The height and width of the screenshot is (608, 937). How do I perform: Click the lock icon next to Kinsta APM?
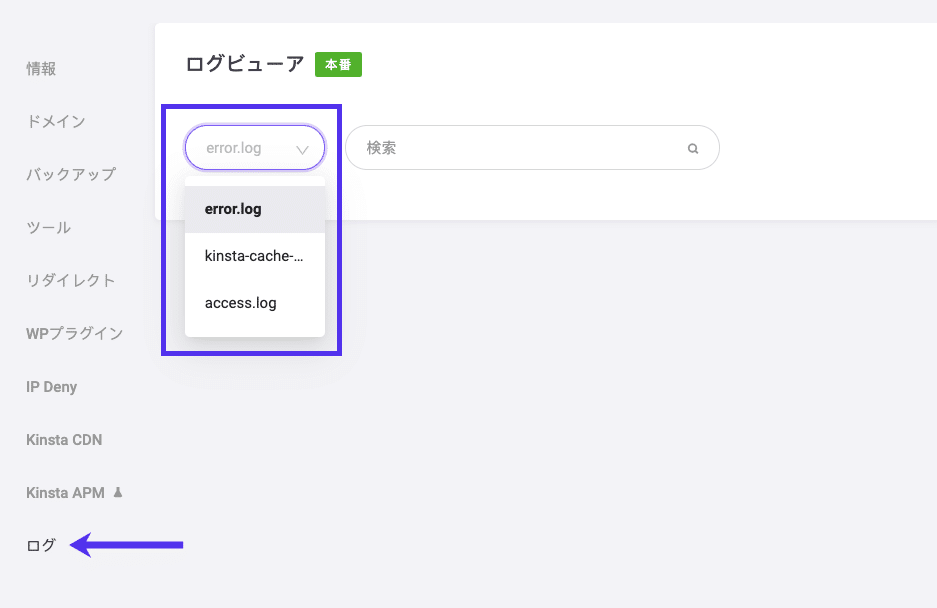117,491
